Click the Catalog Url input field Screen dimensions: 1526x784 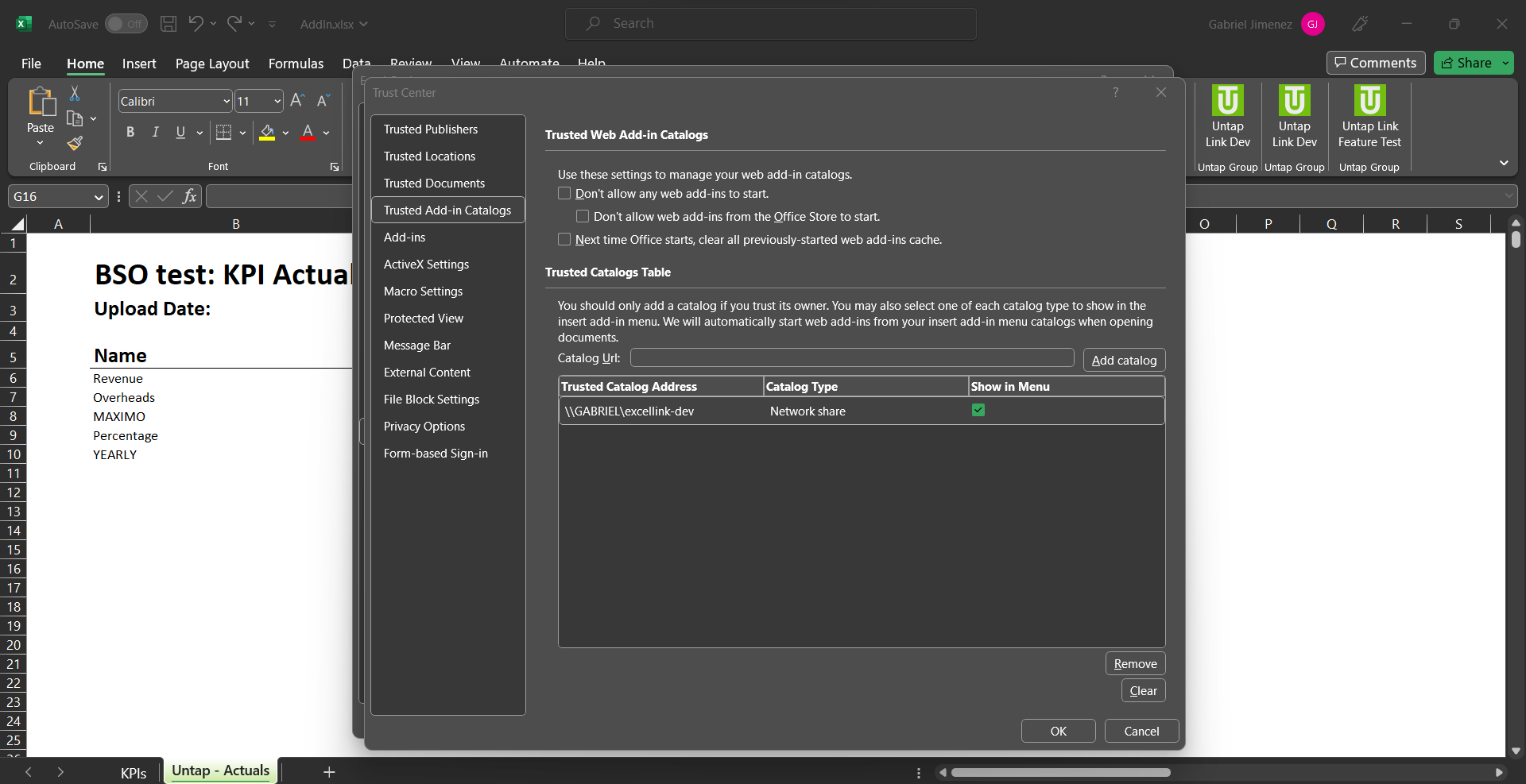[x=852, y=357]
